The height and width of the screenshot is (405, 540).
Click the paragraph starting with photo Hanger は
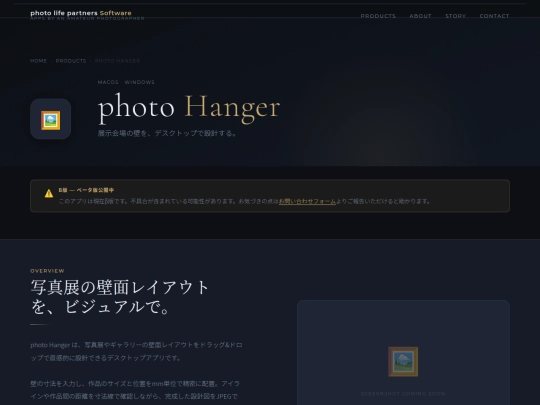[136, 351]
